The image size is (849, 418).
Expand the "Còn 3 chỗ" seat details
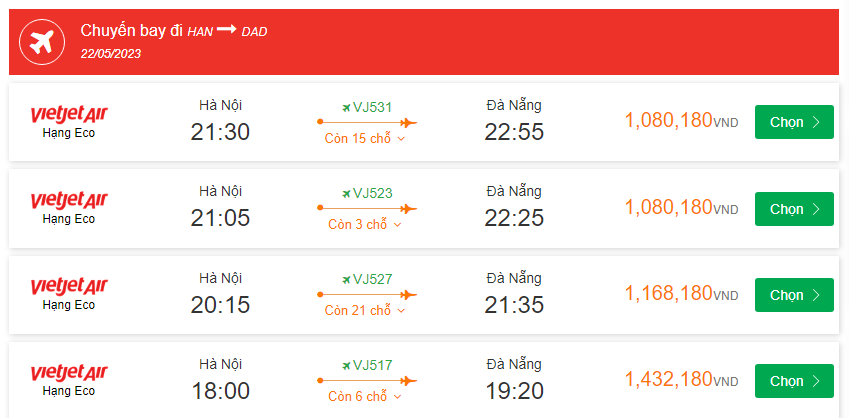[x=365, y=225]
